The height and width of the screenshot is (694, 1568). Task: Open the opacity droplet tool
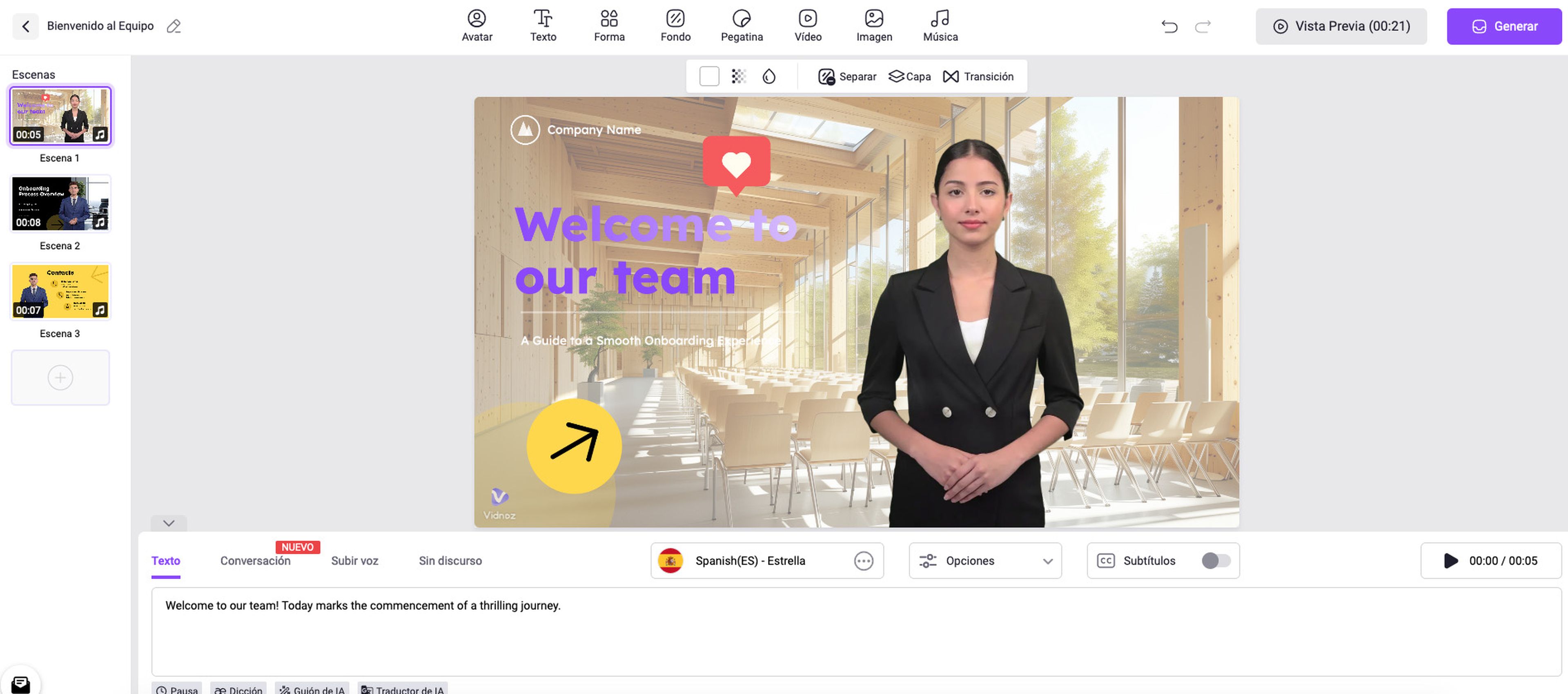(x=769, y=77)
